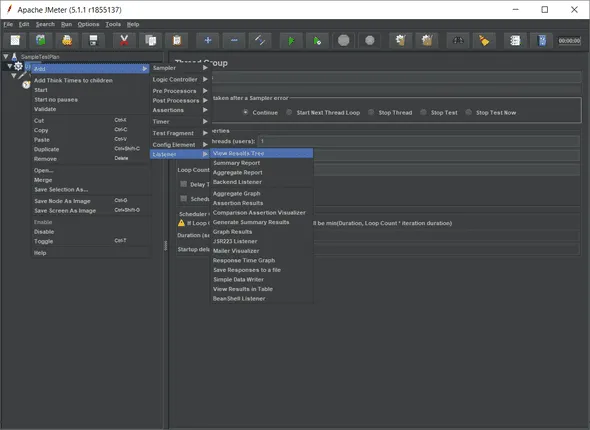Click the New test plan toolbar icon

click(x=15, y=40)
